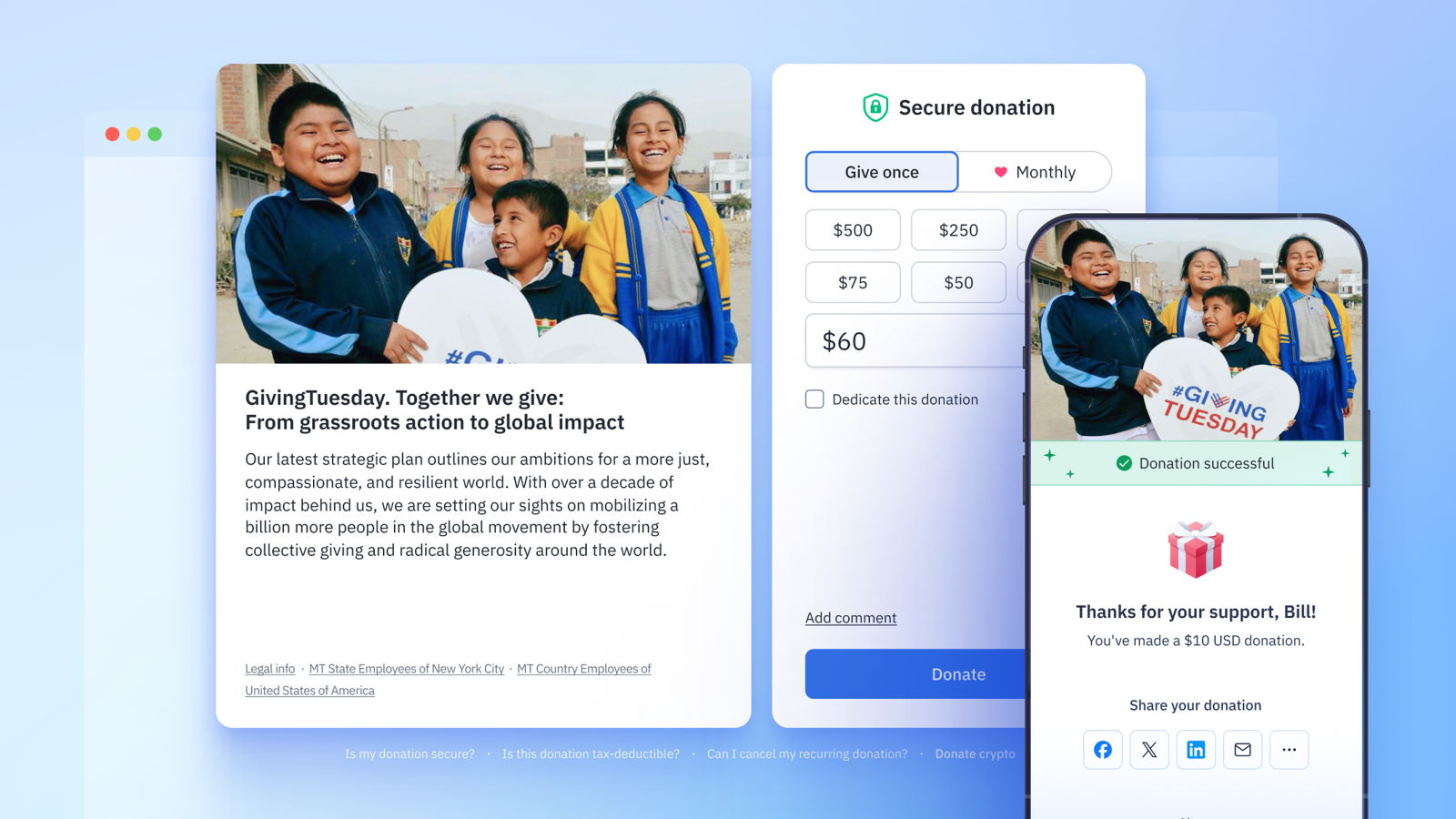This screenshot has height=819, width=1456.
Task: Open "Is this donation tax-deductible?" link
Action: point(591,753)
